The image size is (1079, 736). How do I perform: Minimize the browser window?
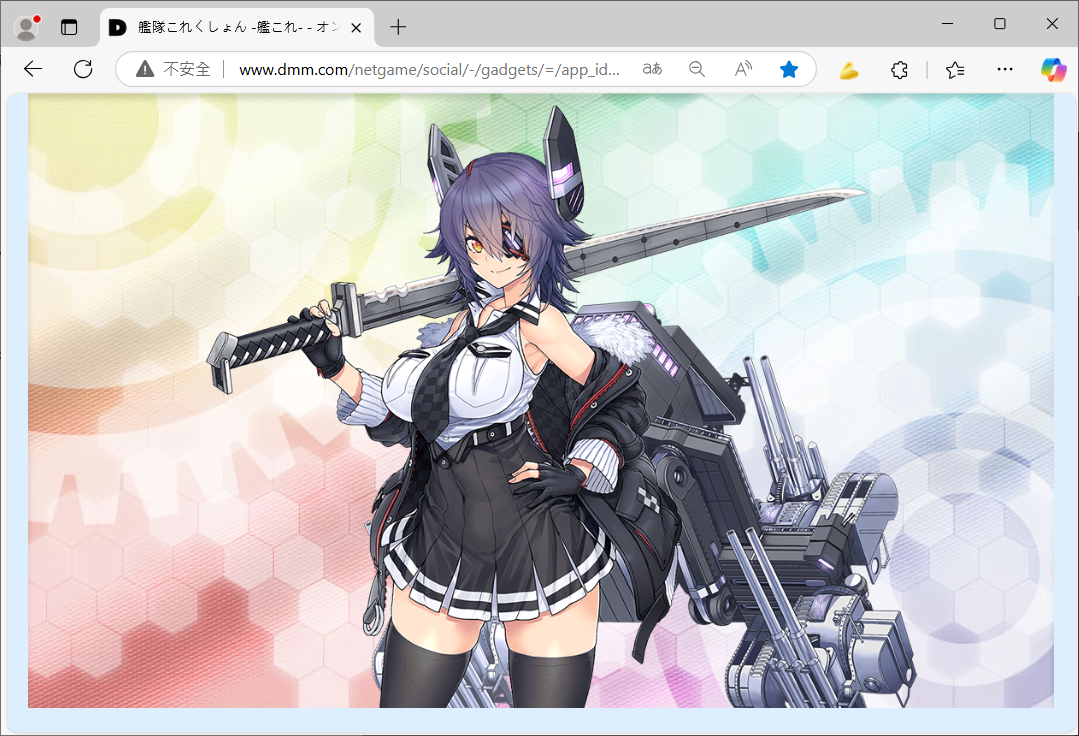click(948, 23)
